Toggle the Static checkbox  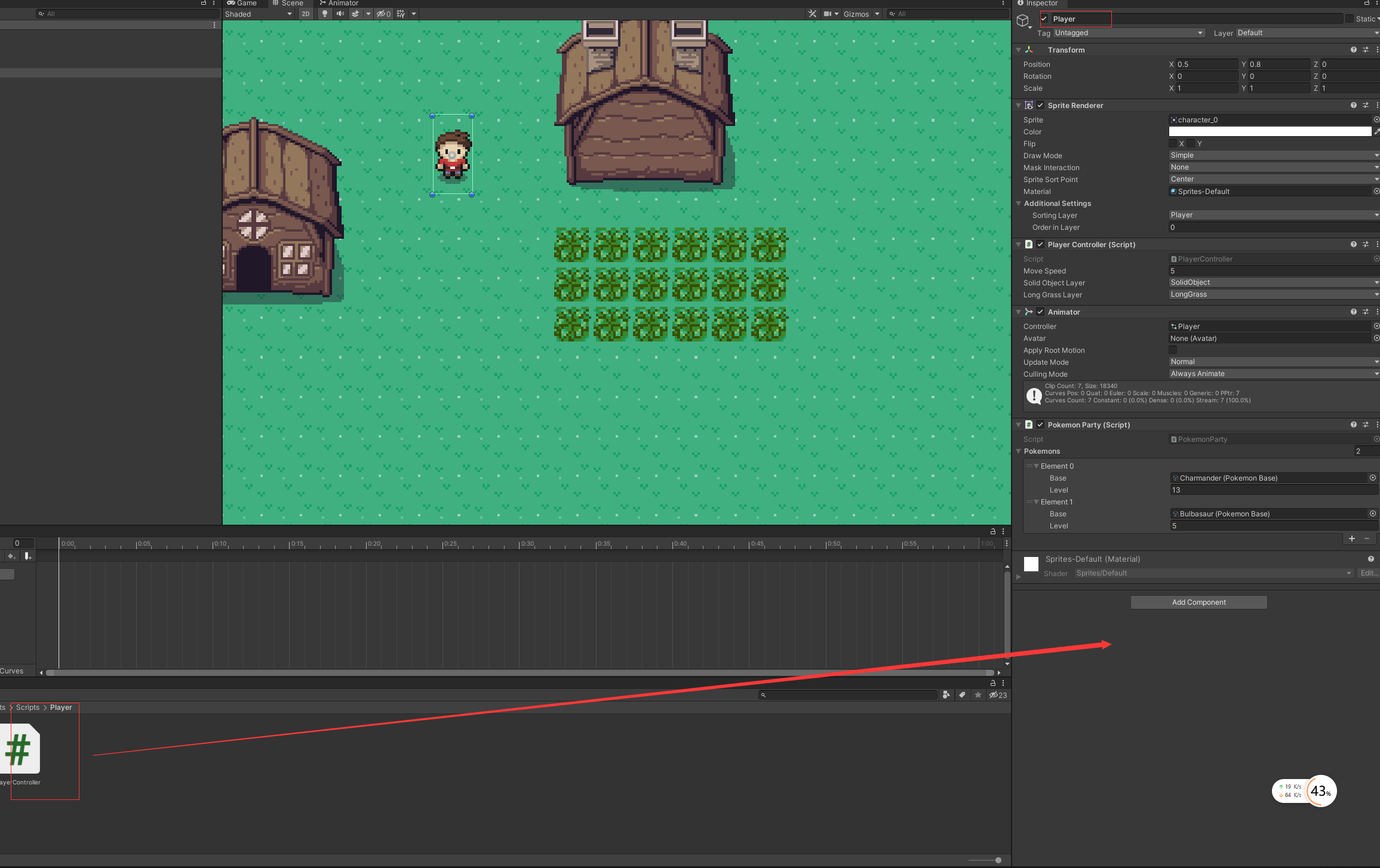pyautogui.click(x=1349, y=19)
